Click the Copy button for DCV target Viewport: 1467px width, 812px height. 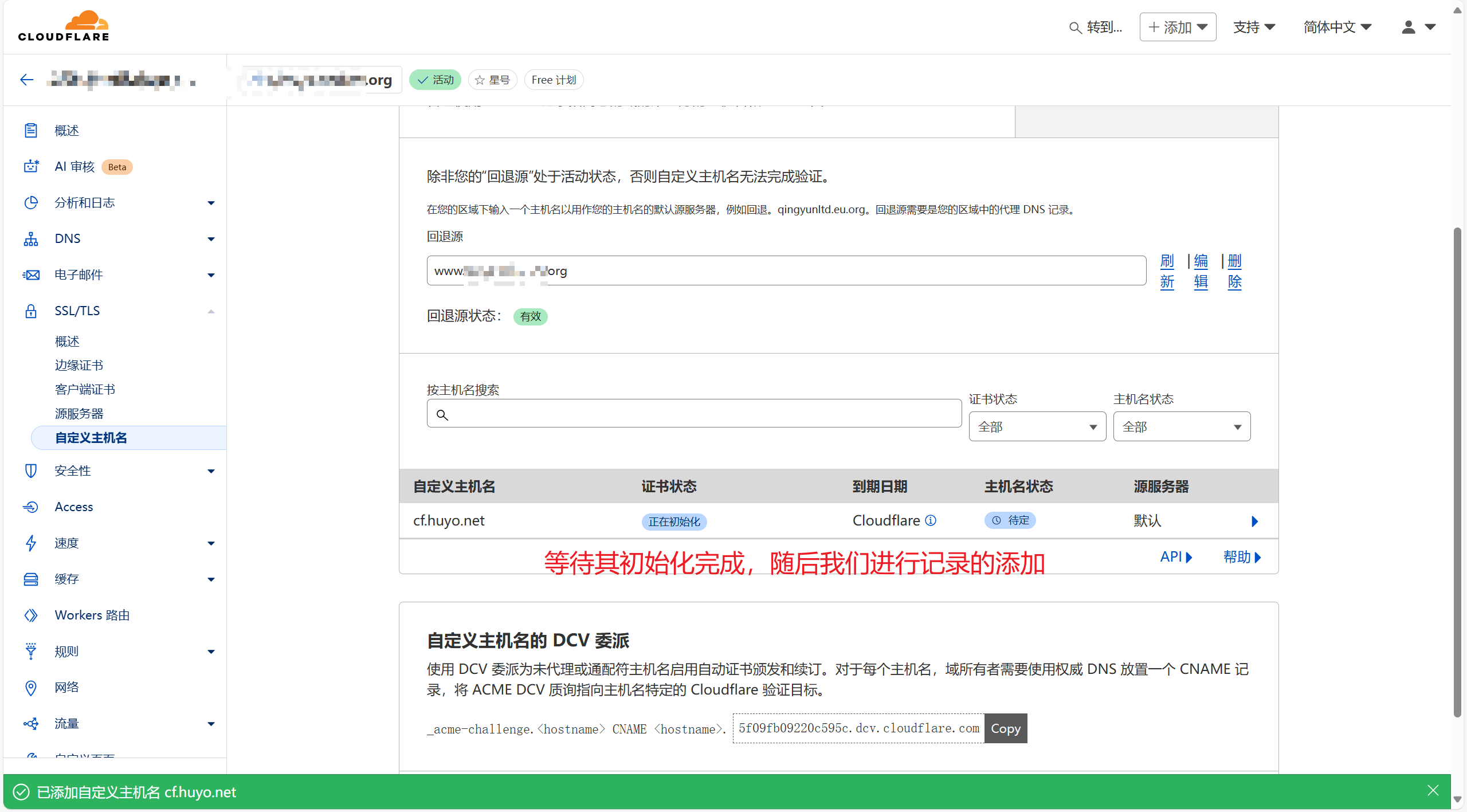(1006, 728)
